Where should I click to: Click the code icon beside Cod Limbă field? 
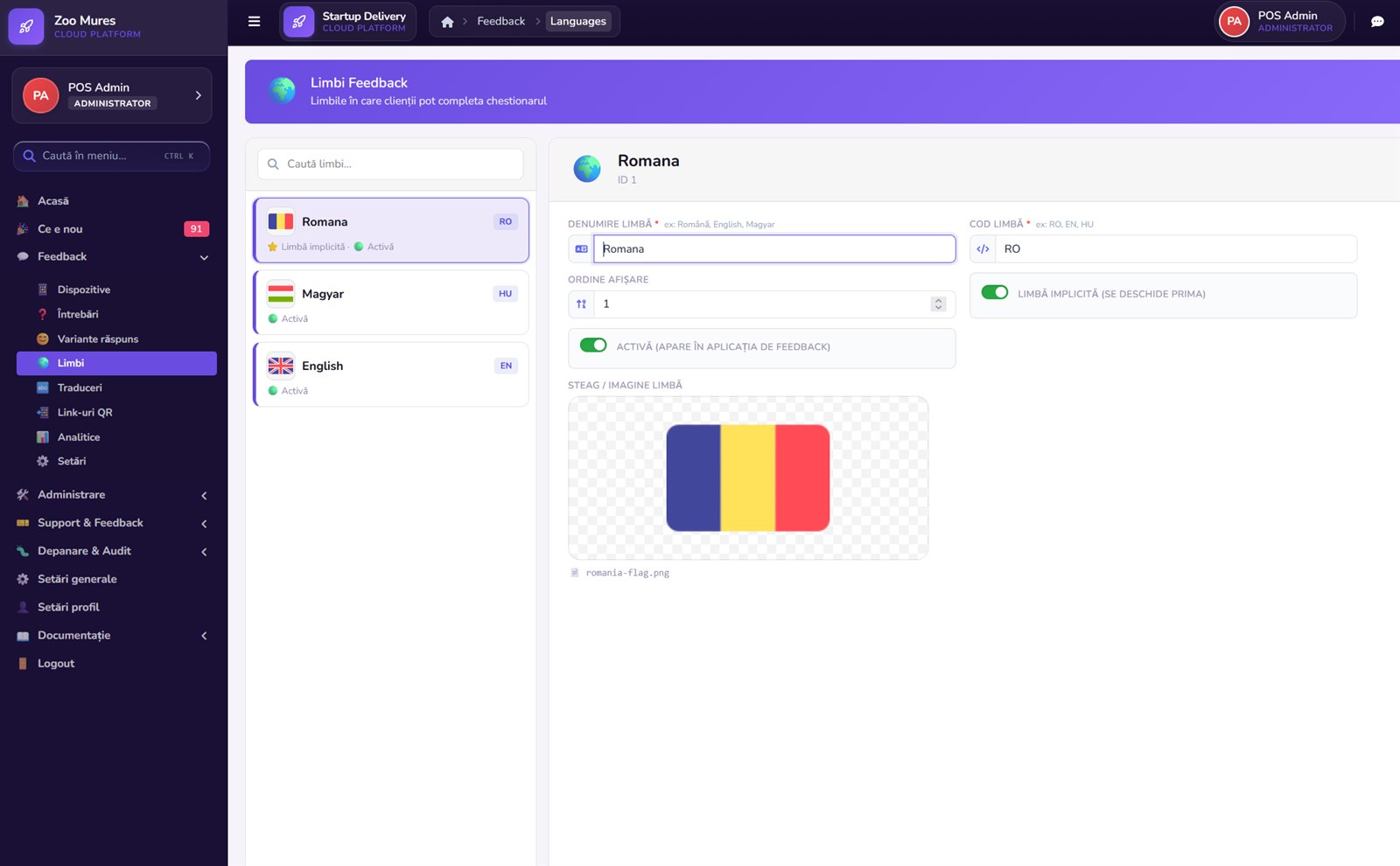point(983,249)
